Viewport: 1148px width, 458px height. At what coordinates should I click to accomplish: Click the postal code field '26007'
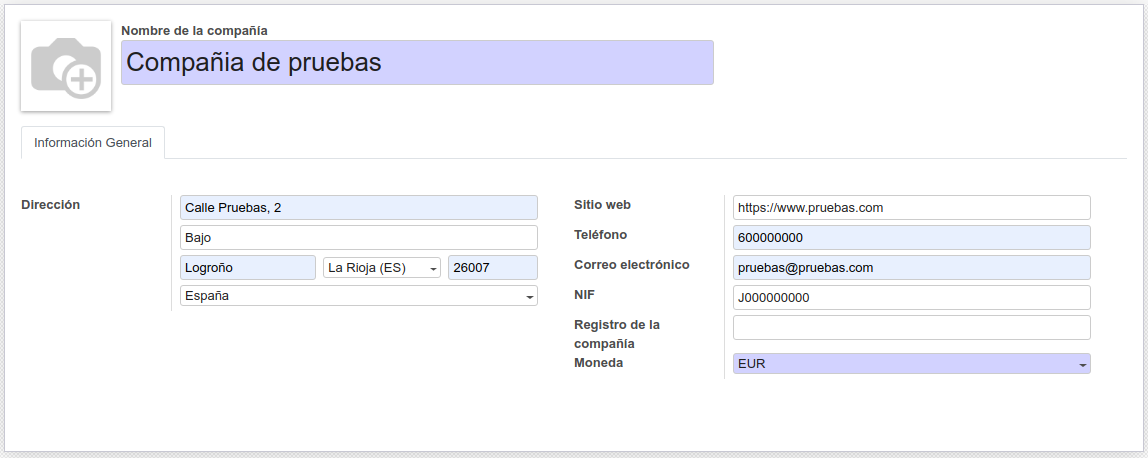pos(492,268)
